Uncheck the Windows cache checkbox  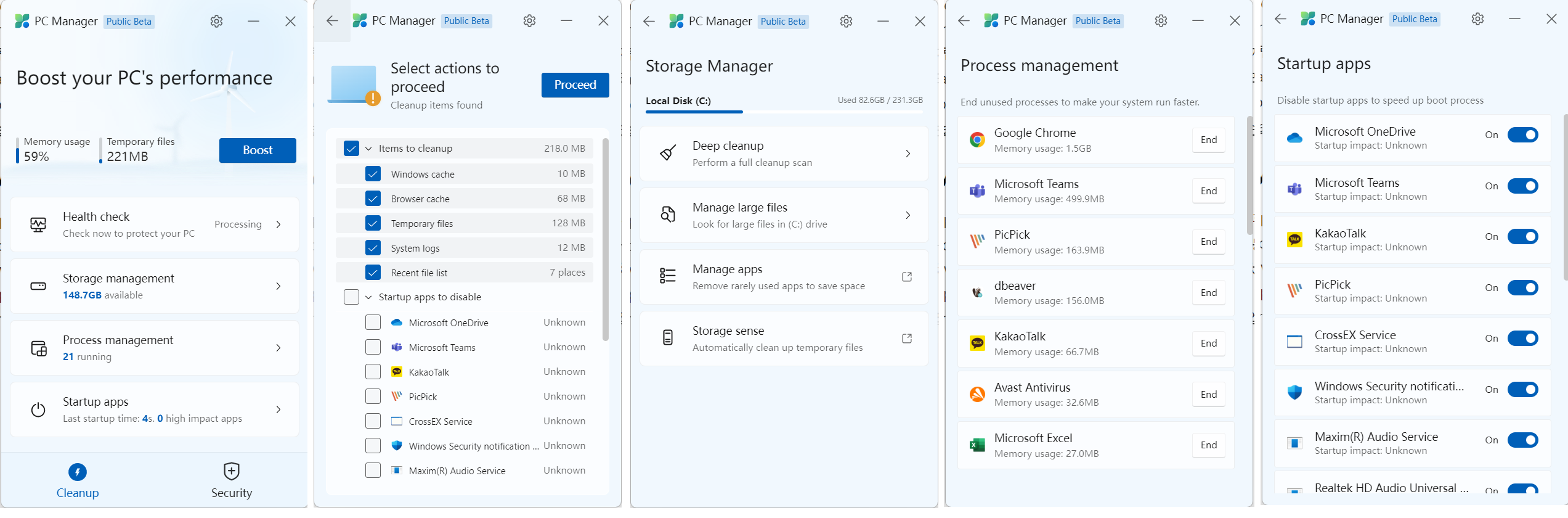(373, 174)
